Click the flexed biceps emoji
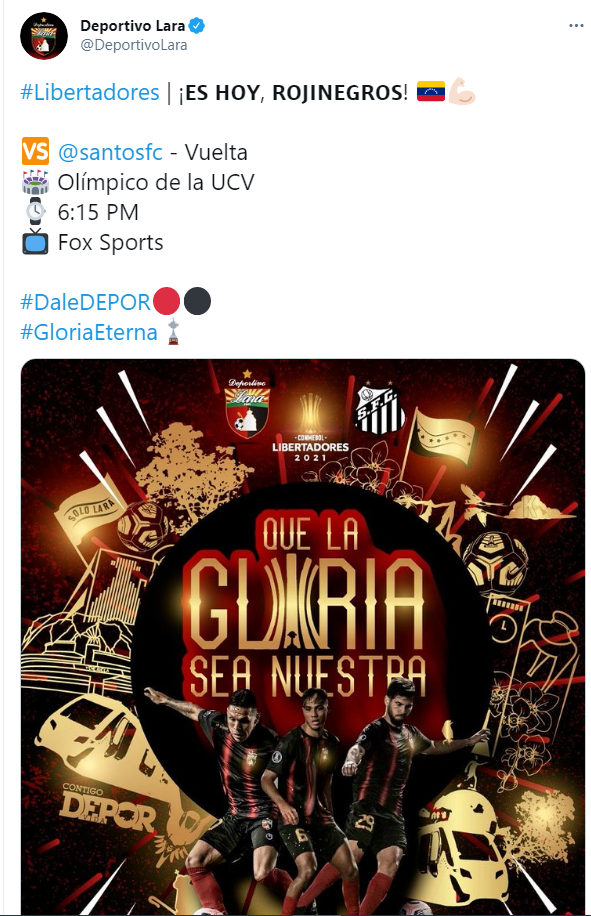Image resolution: width=591 pixels, height=916 pixels. tap(462, 92)
